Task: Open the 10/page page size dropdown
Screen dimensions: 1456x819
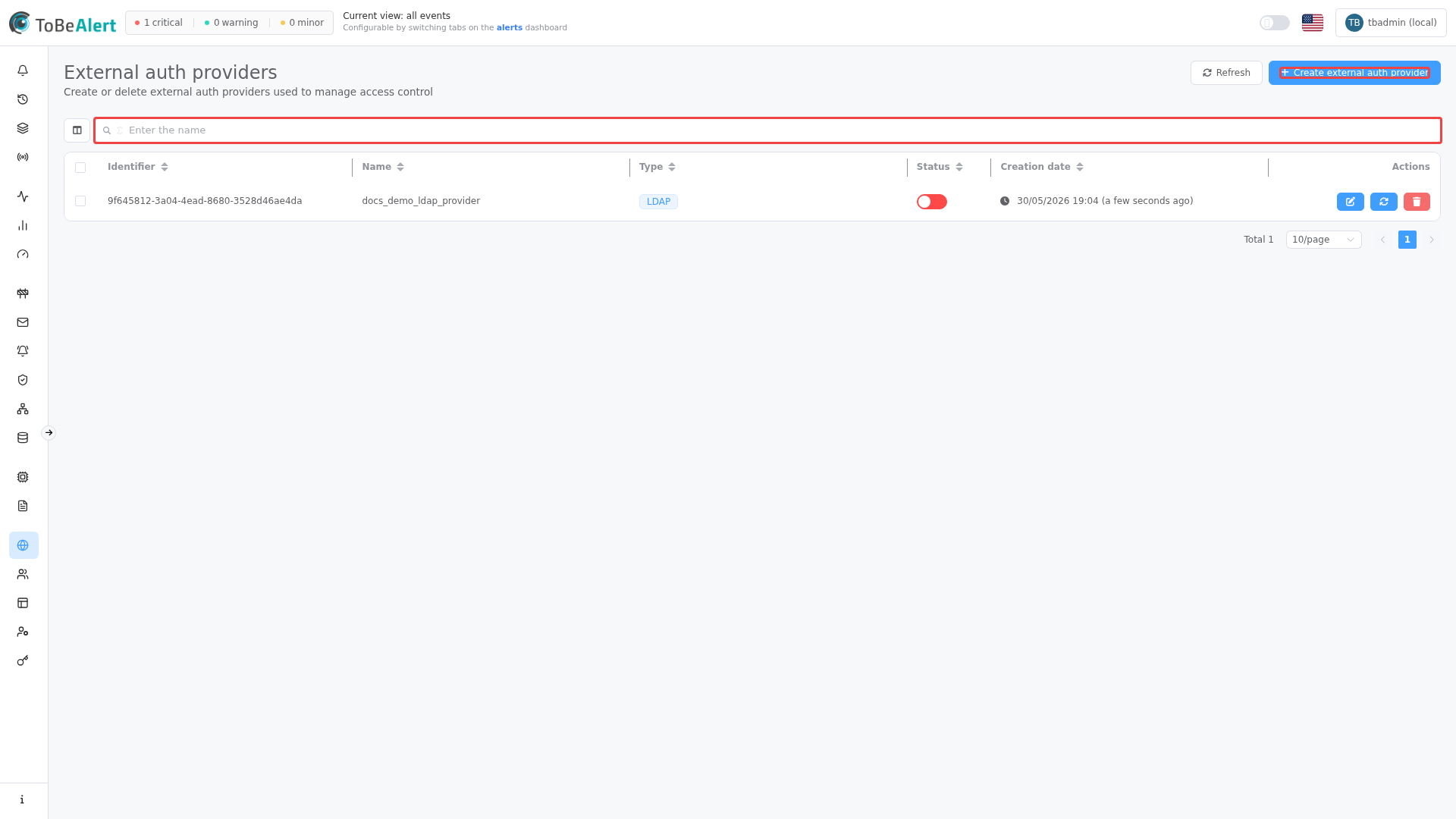Action: pyautogui.click(x=1323, y=240)
